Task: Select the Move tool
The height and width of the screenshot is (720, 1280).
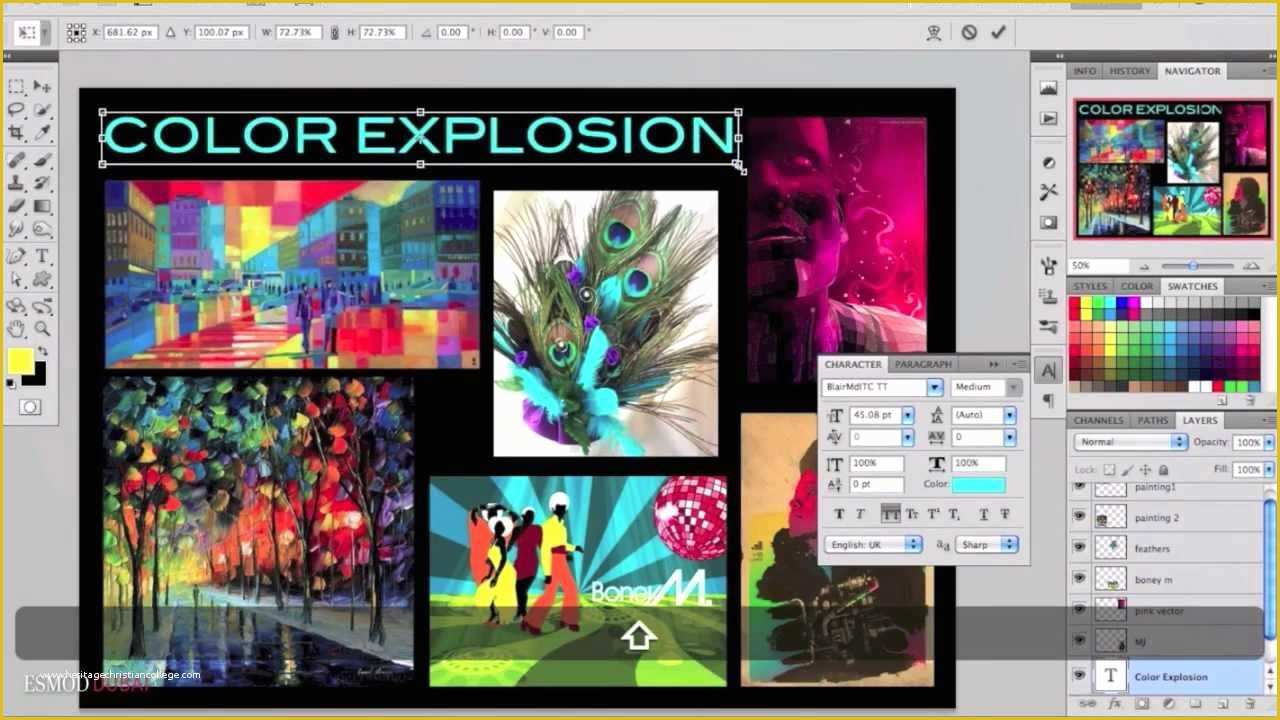Action: (42, 87)
